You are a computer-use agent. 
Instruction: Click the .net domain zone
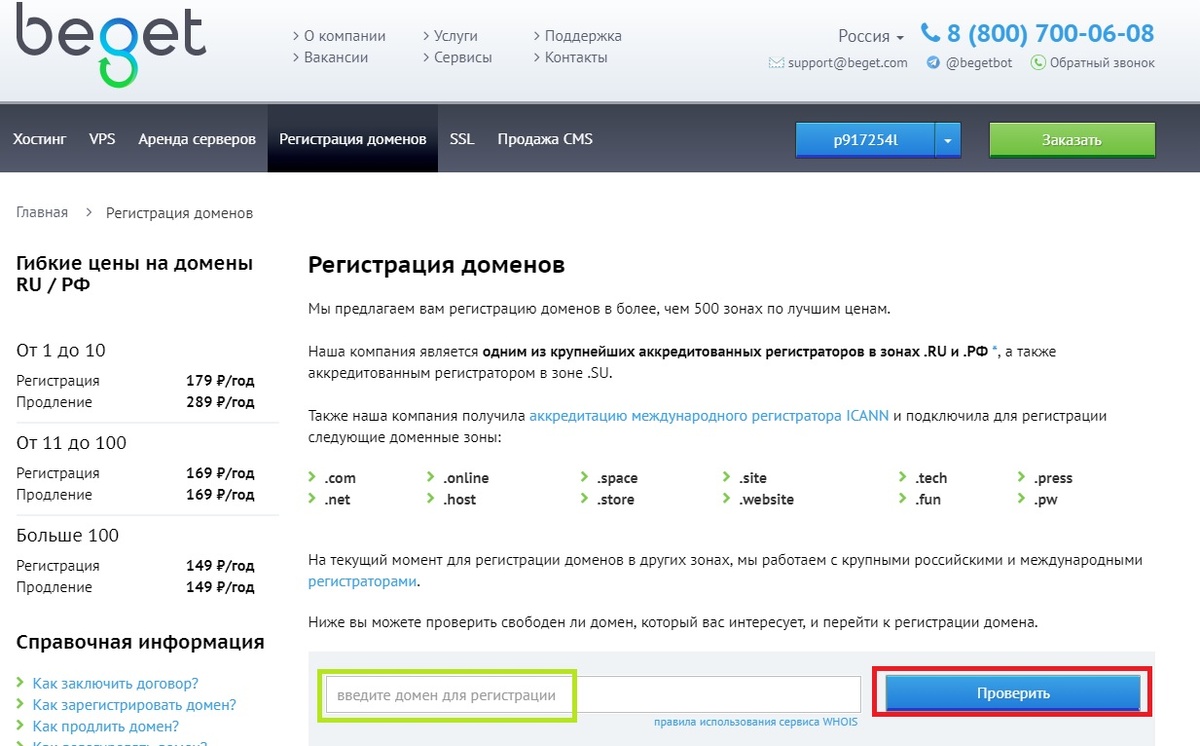click(337, 499)
